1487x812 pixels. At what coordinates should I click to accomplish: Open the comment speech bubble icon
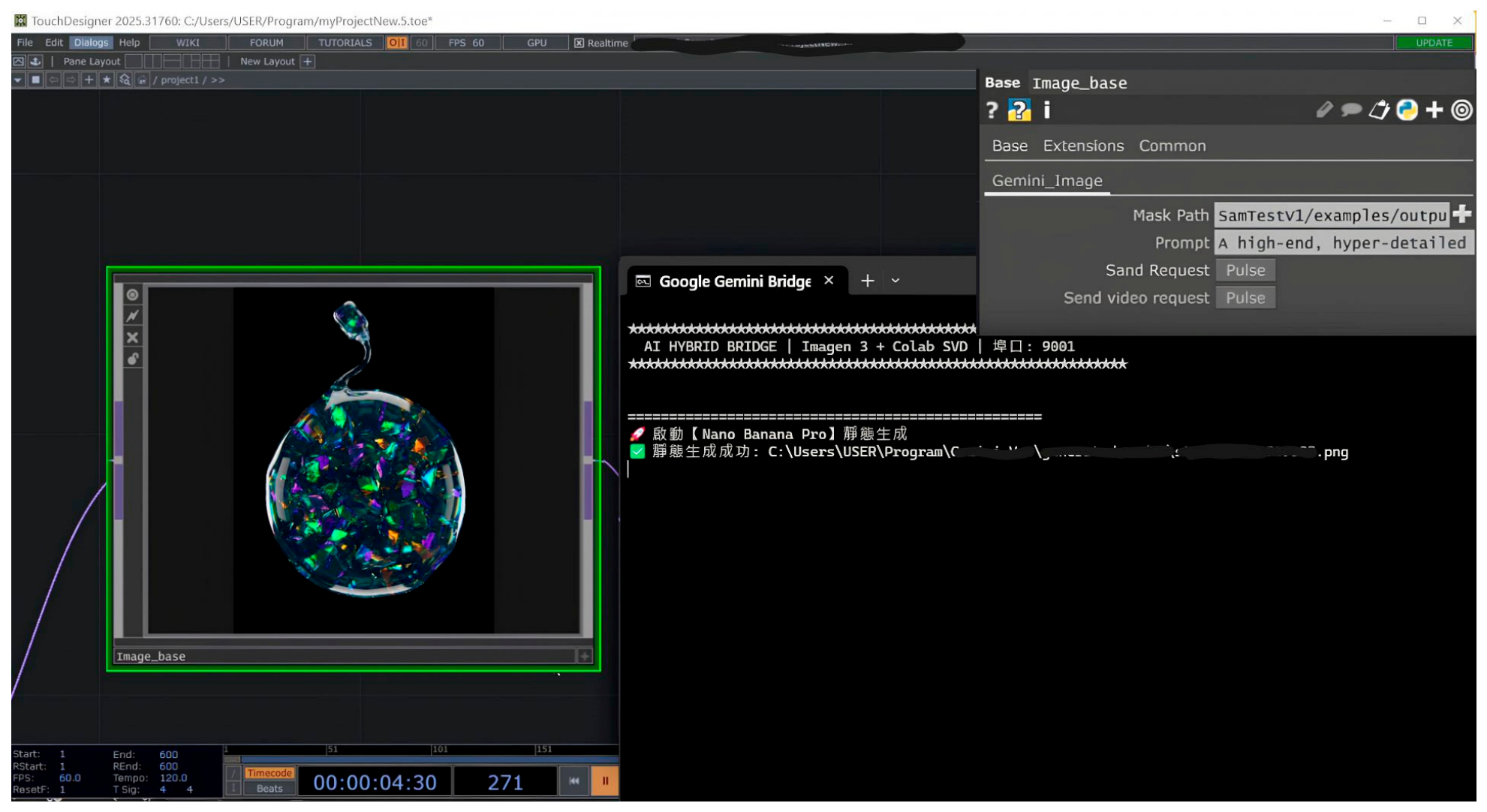1351,110
